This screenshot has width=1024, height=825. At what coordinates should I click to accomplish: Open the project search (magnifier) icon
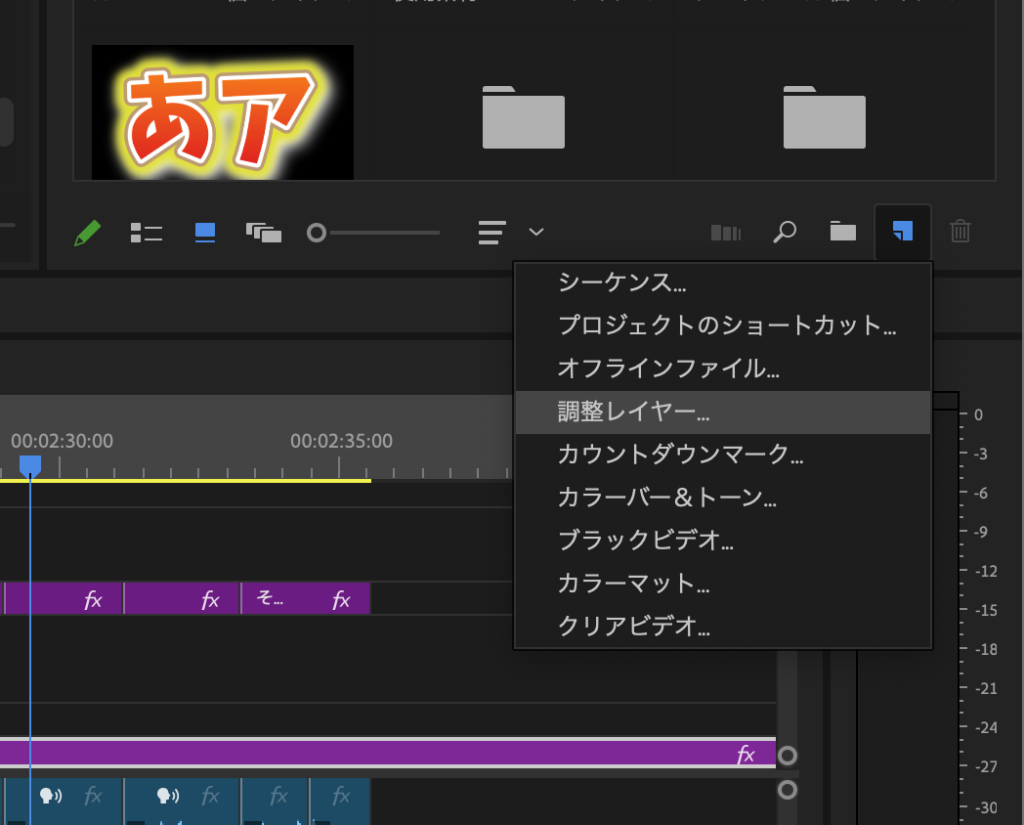(x=785, y=232)
